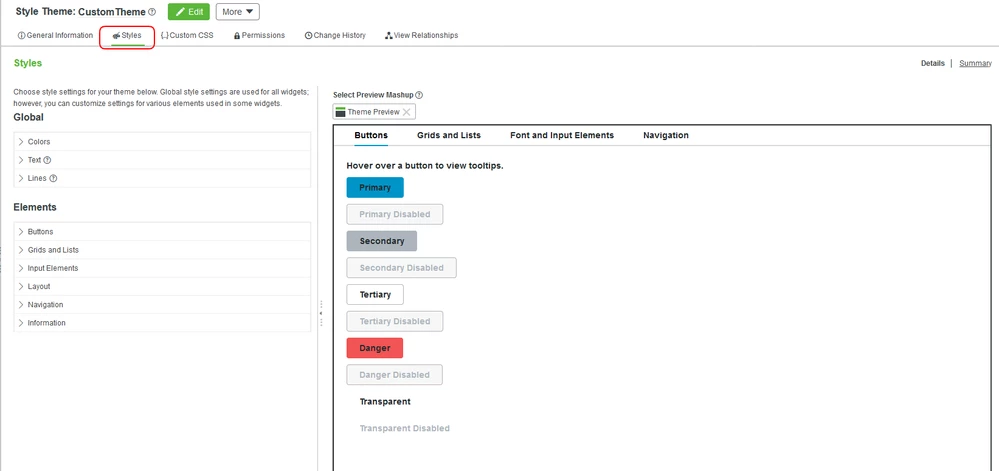The height and width of the screenshot is (471, 999).
Task: Click the help icon beside CustomTheme title
Action: coord(152,11)
